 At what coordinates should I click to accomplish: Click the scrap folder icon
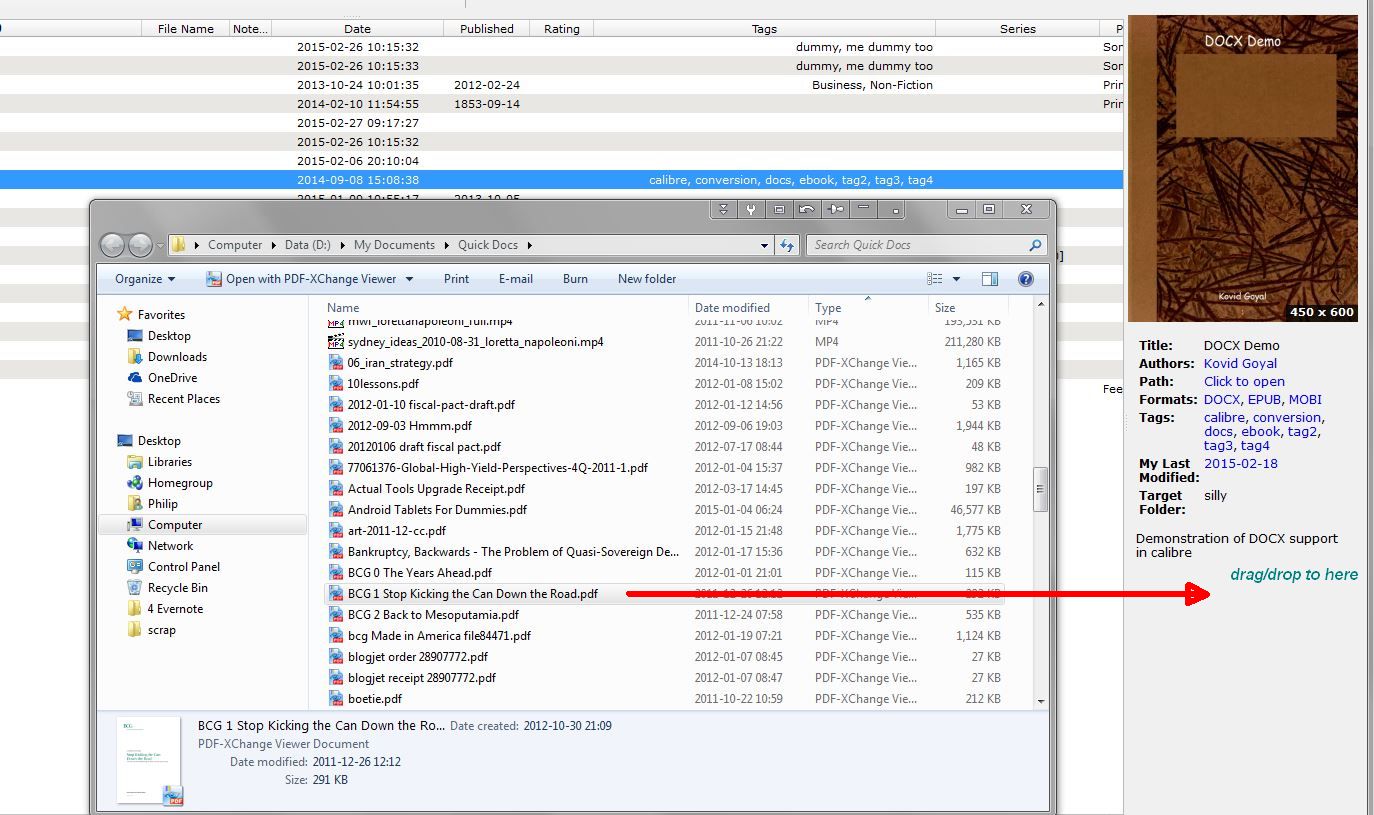135,630
